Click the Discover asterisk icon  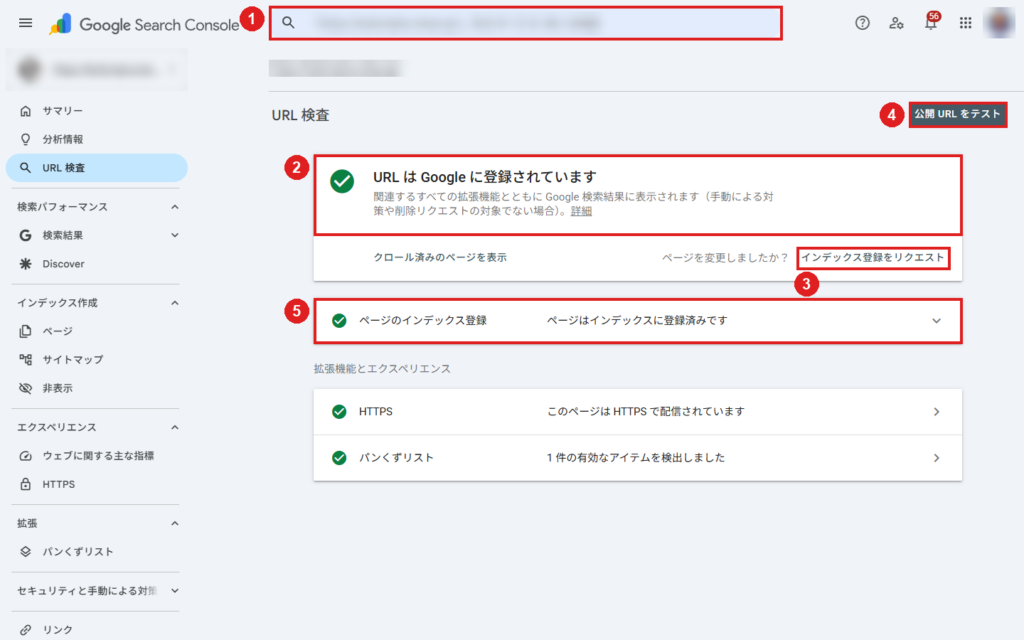click(25, 264)
